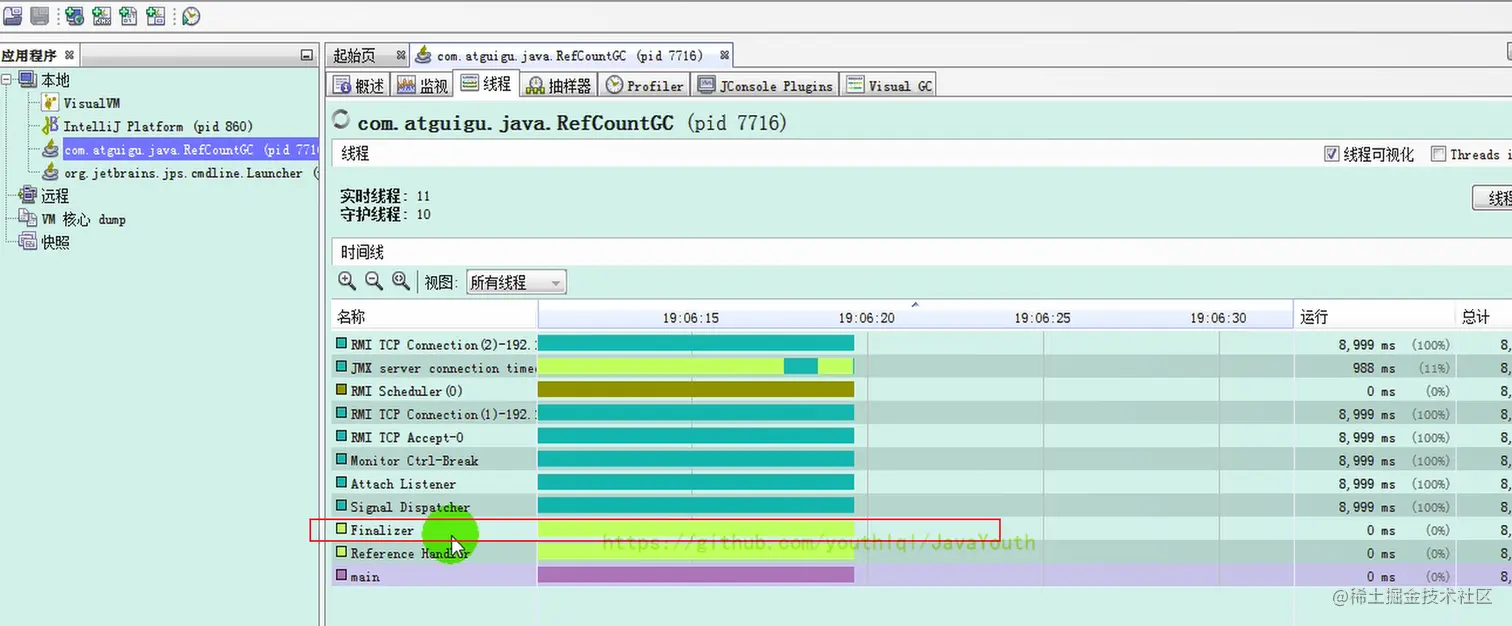
Task: Click the VisualVM application icon in tree
Action: tap(50, 103)
